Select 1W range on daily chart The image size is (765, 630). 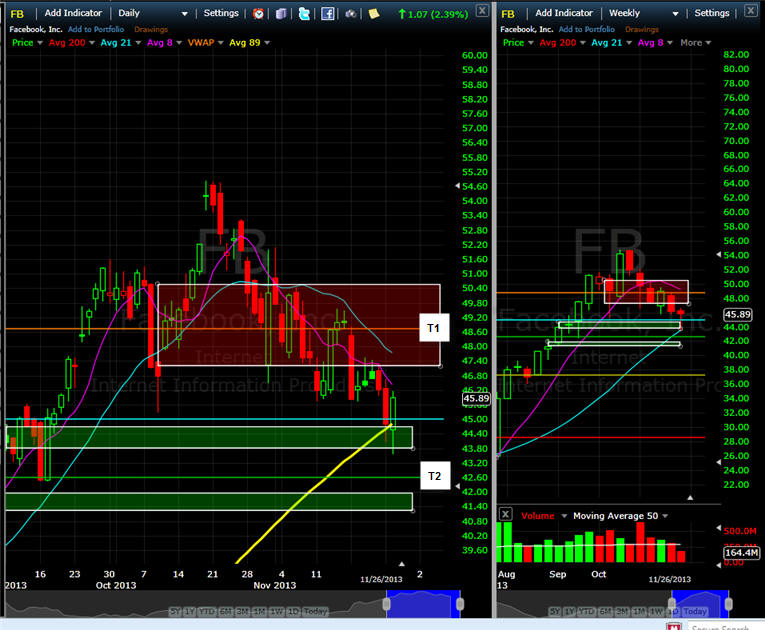277,611
